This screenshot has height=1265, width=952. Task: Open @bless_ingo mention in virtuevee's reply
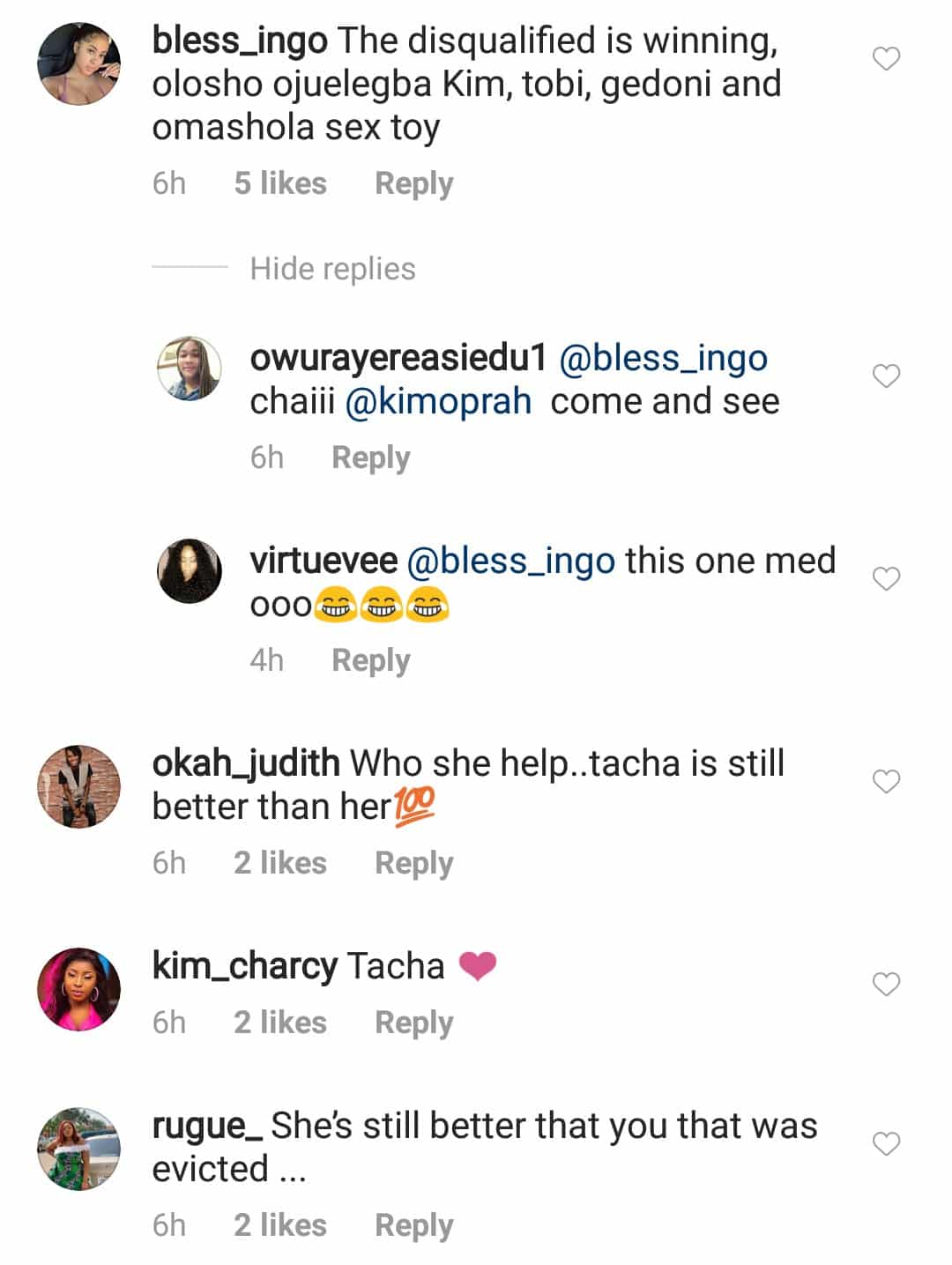tap(511, 562)
